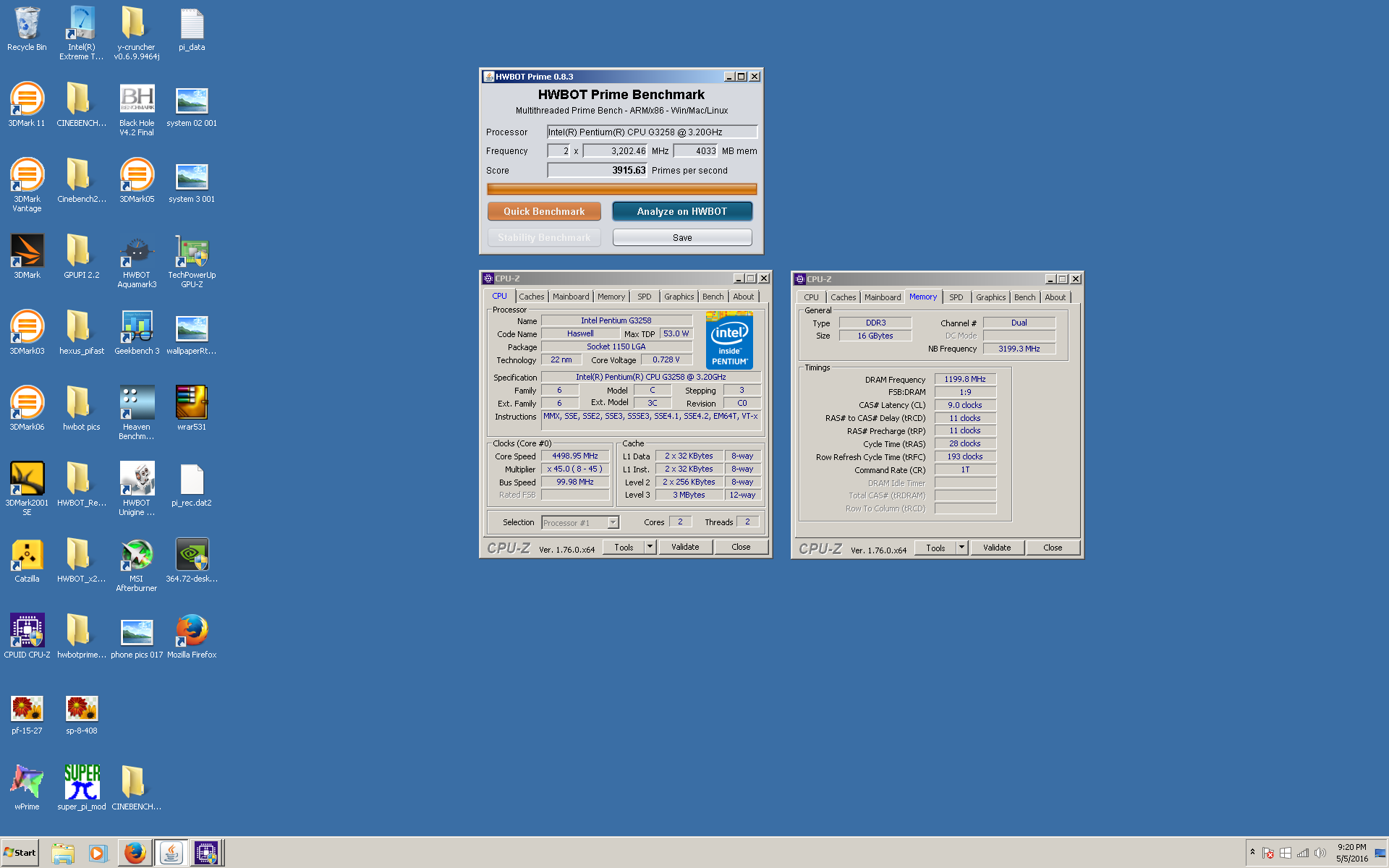Open the Recycle Bin desktop icon
Screen dimensions: 1389x868
[x=27, y=29]
